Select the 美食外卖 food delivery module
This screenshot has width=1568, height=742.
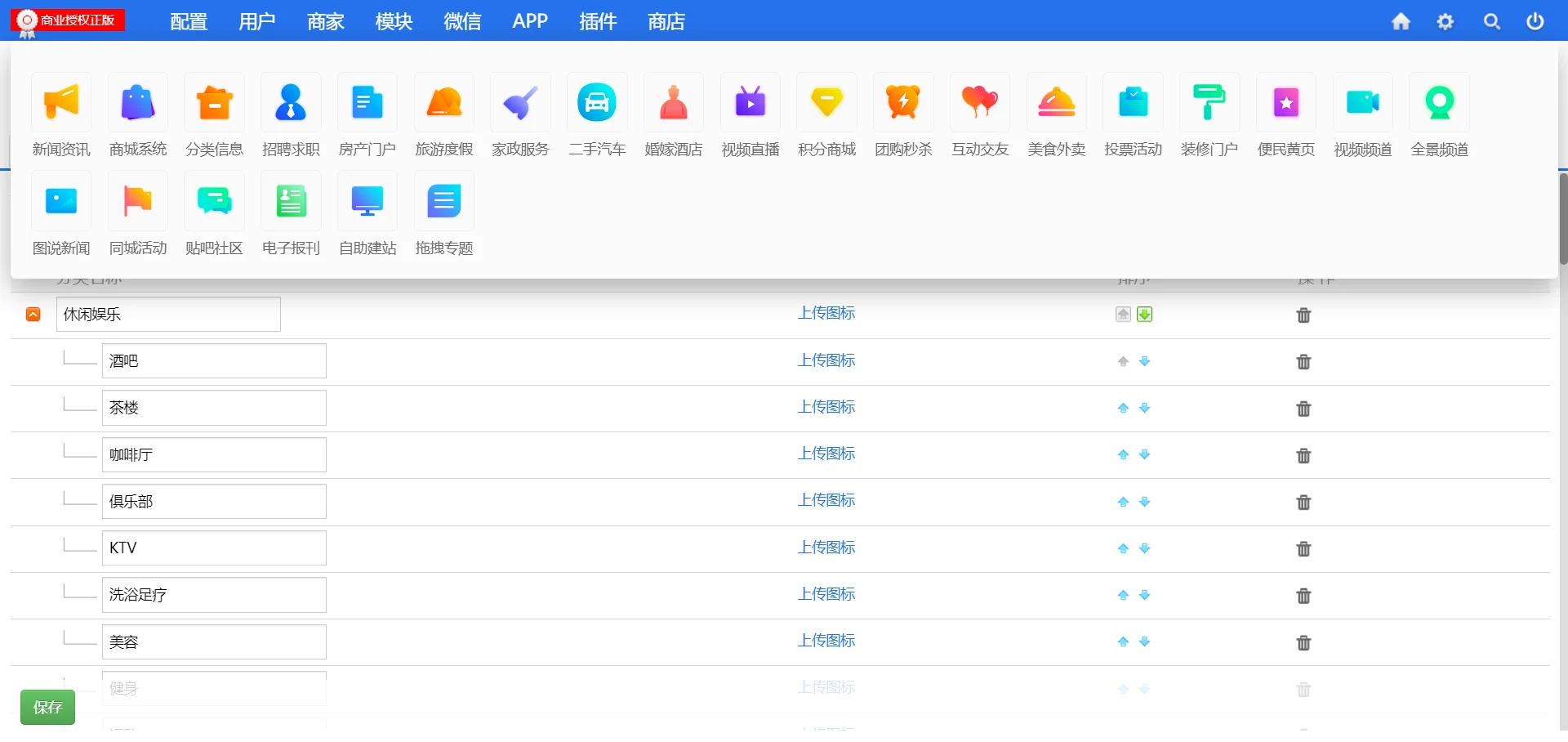point(1056,103)
